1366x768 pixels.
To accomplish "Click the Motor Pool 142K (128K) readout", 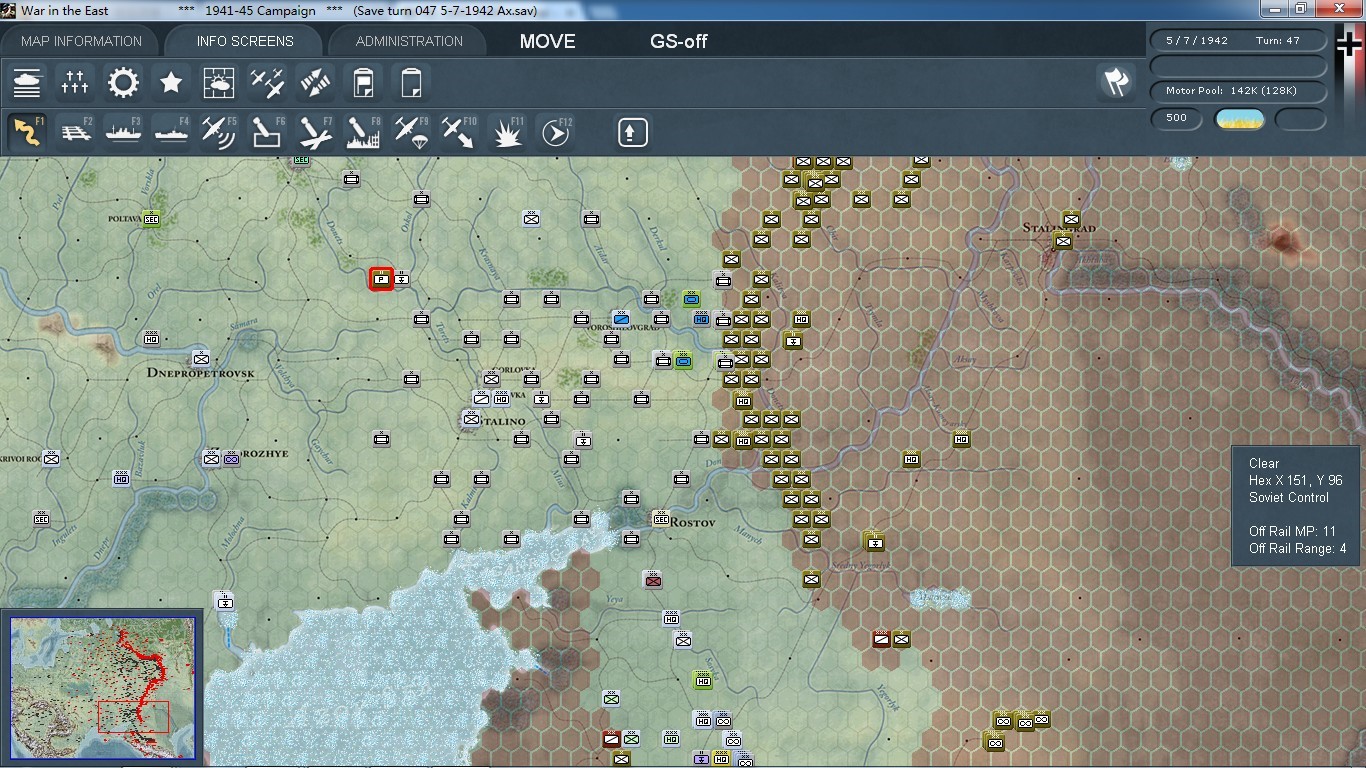I will [1239, 91].
